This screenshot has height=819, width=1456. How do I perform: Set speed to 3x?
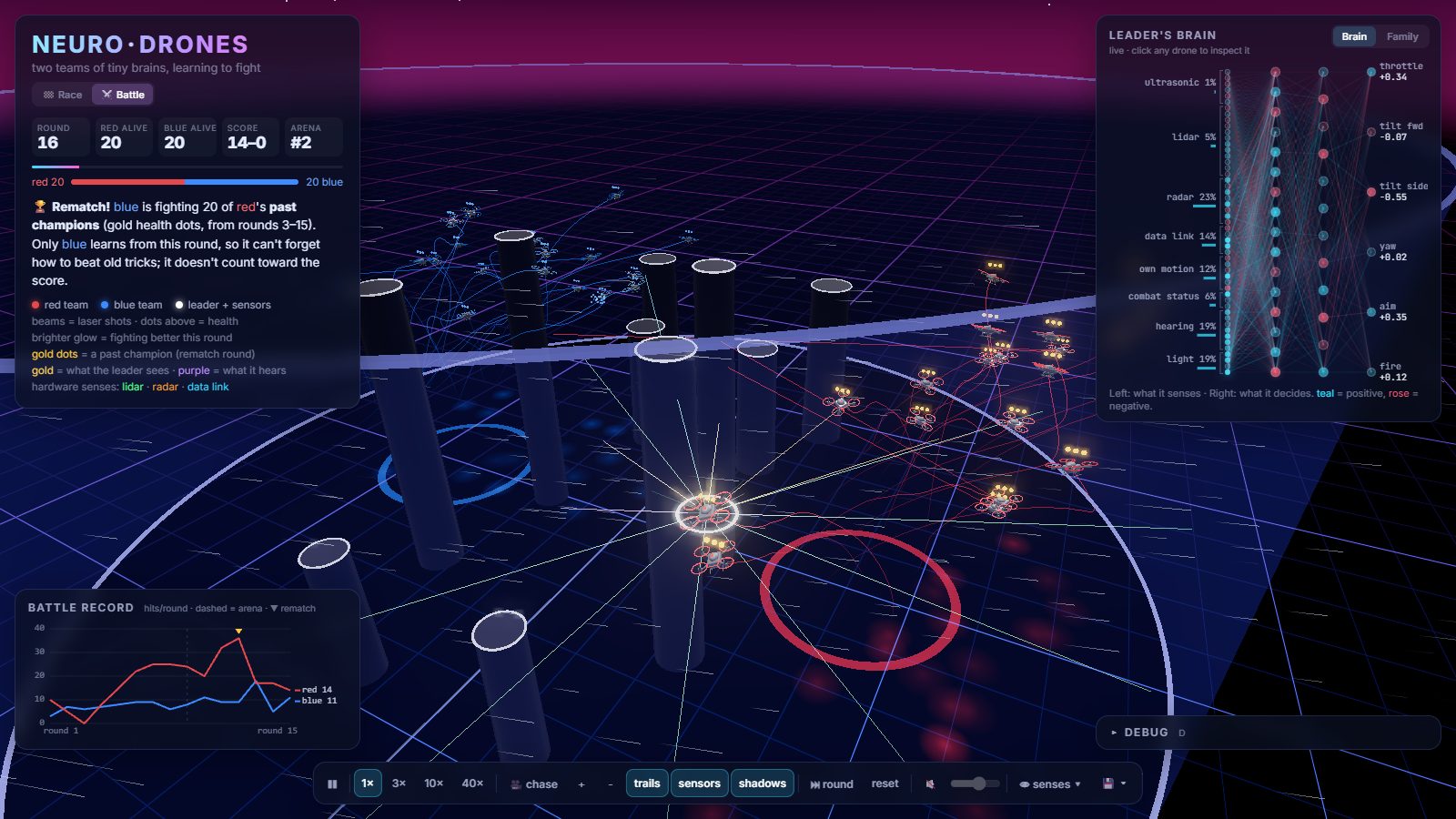[399, 784]
